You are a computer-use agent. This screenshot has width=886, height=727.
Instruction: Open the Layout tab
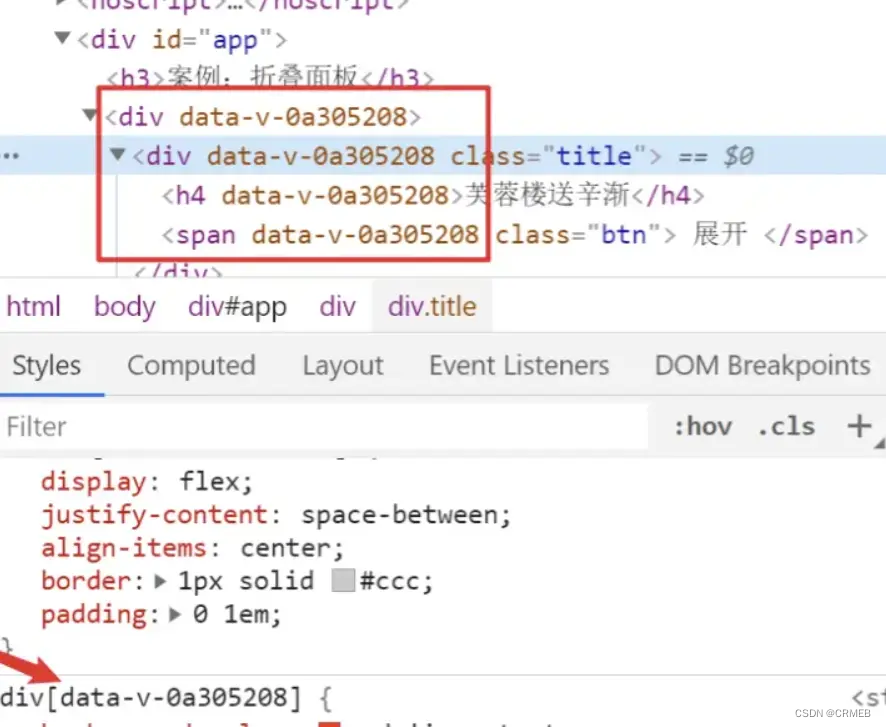(343, 366)
